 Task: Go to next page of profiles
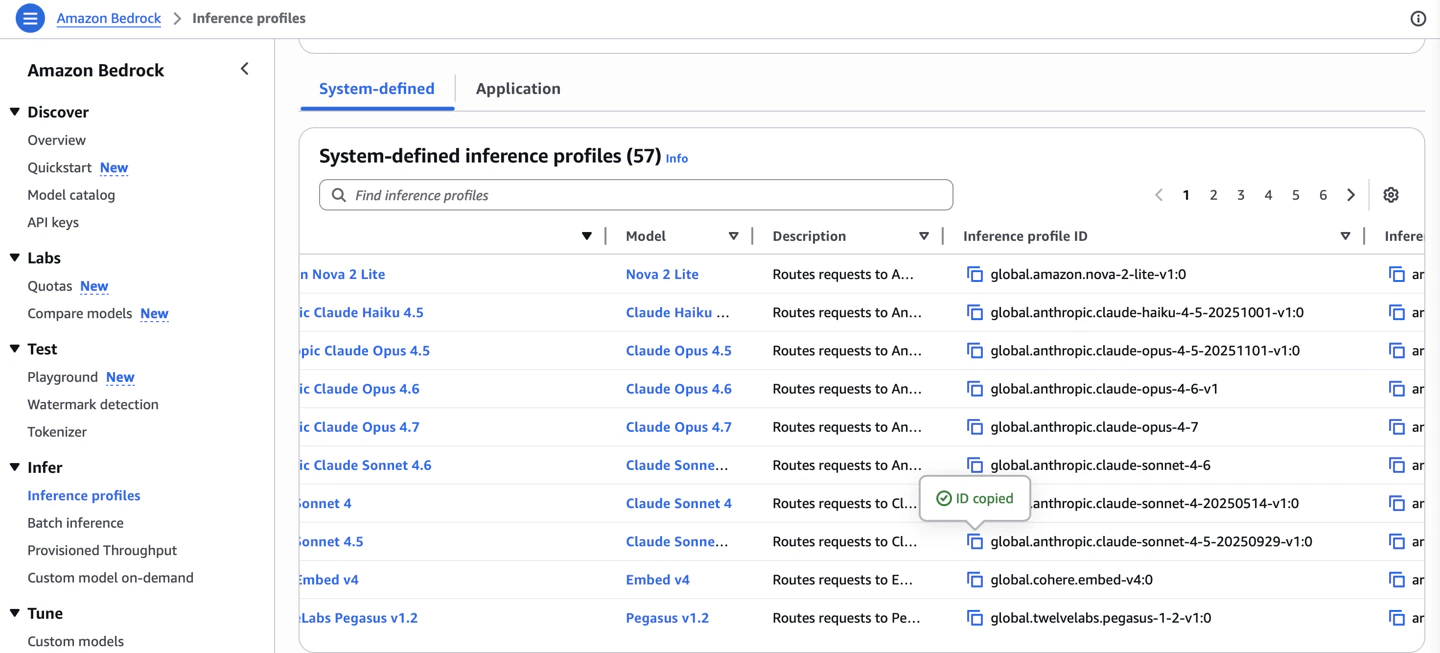(x=1351, y=195)
